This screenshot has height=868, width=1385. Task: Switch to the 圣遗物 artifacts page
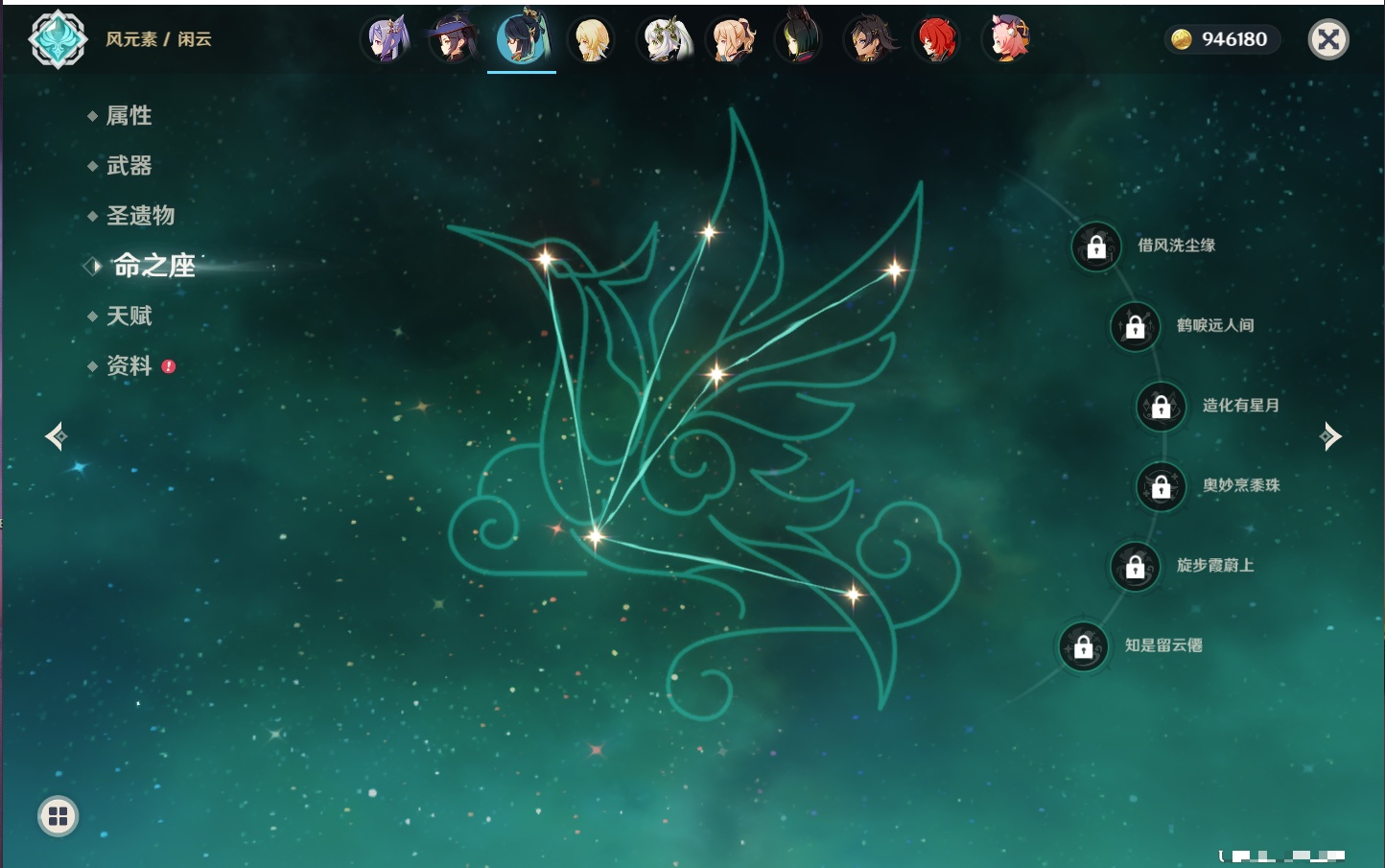point(140,216)
